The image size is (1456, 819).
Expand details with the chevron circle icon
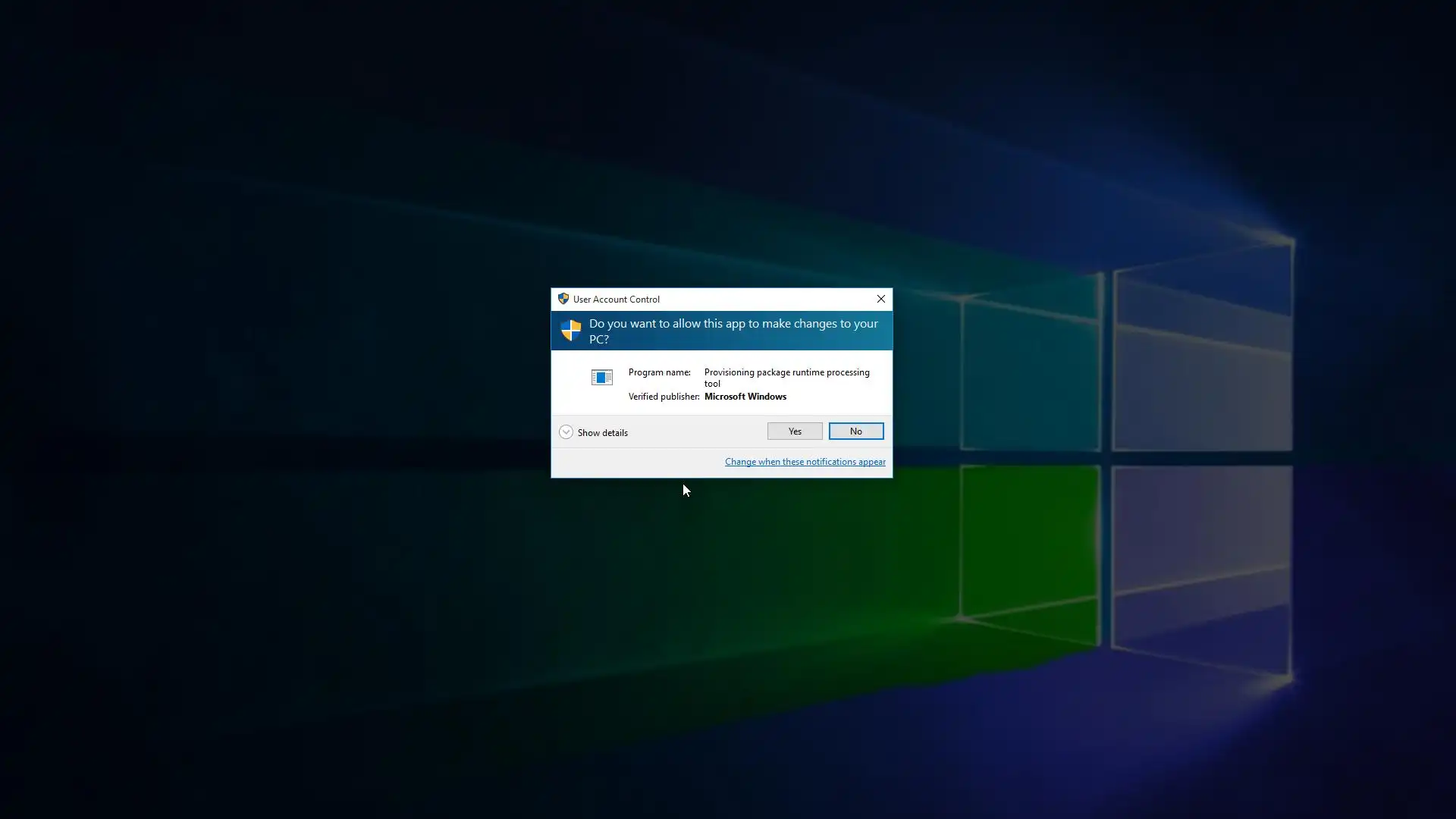click(x=566, y=432)
